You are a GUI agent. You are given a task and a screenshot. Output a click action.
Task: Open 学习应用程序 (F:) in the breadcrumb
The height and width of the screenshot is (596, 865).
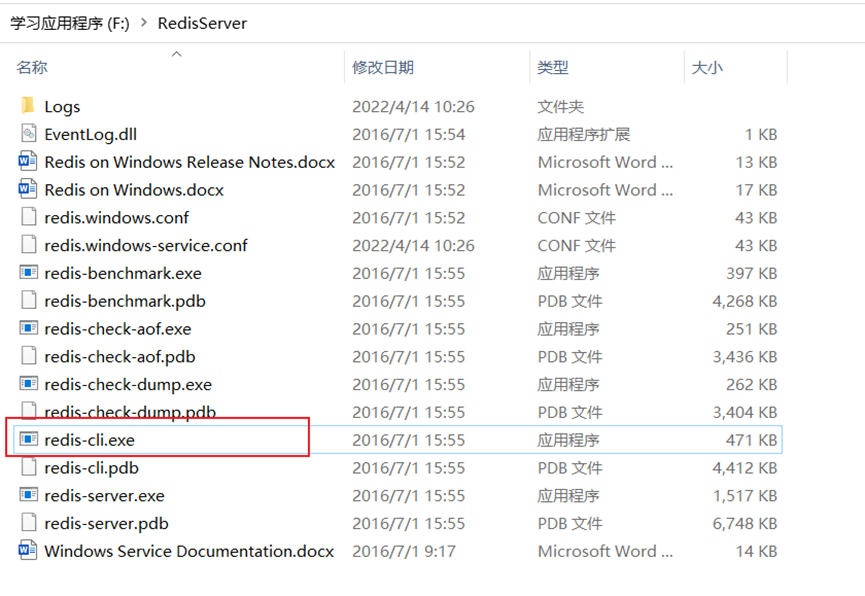pyautogui.click(x=70, y=23)
